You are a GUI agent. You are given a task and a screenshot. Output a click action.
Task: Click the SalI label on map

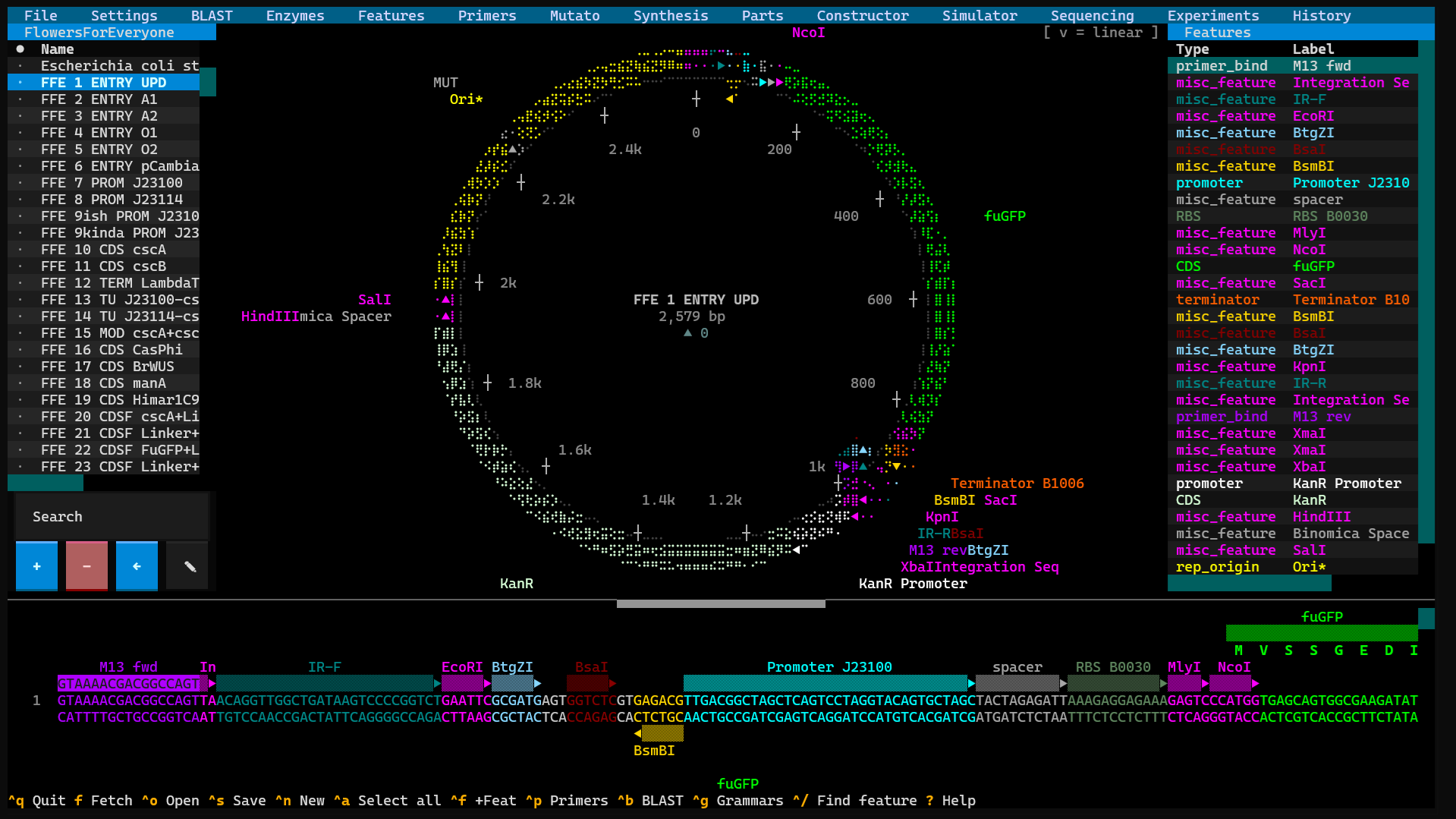(375, 299)
